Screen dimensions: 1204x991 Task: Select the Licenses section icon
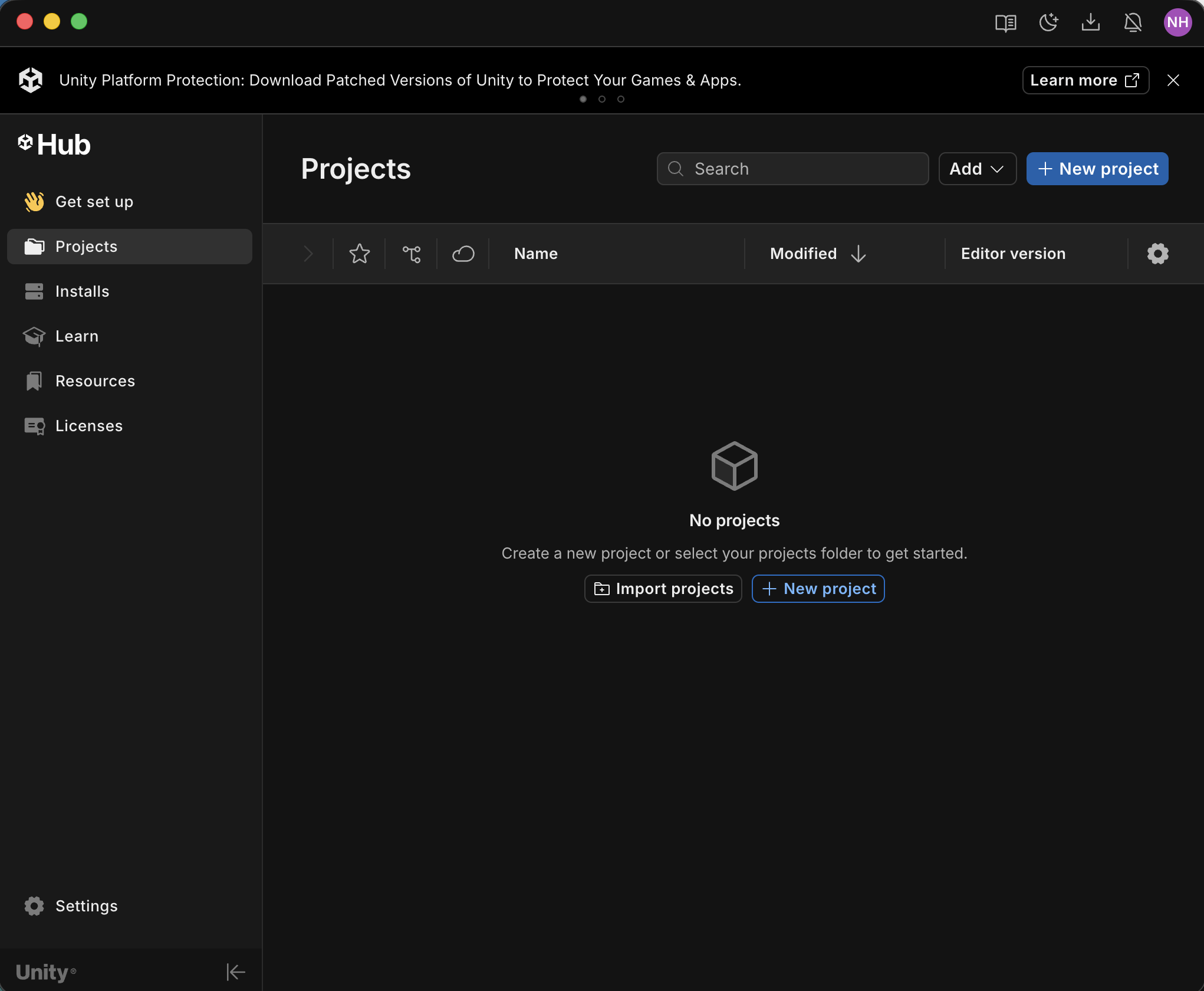pyautogui.click(x=34, y=426)
